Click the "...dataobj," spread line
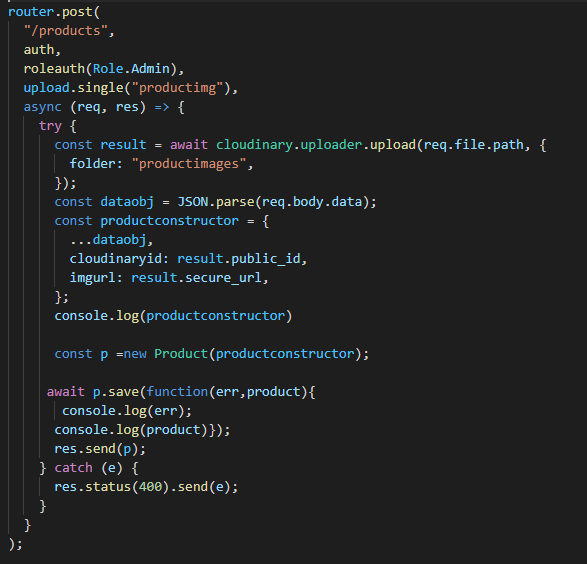Viewport: 587px width, 564px height. pos(112,240)
